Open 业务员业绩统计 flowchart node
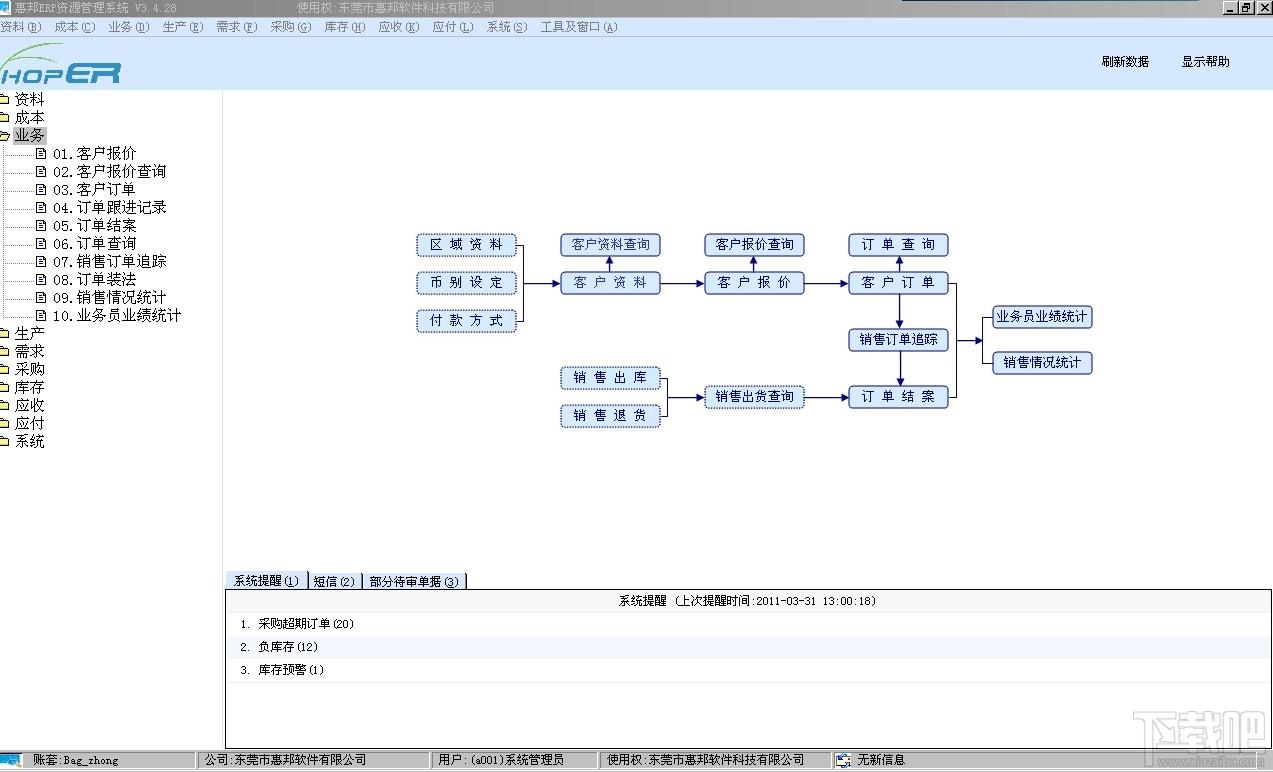This screenshot has height=772, width=1273. [x=1043, y=317]
